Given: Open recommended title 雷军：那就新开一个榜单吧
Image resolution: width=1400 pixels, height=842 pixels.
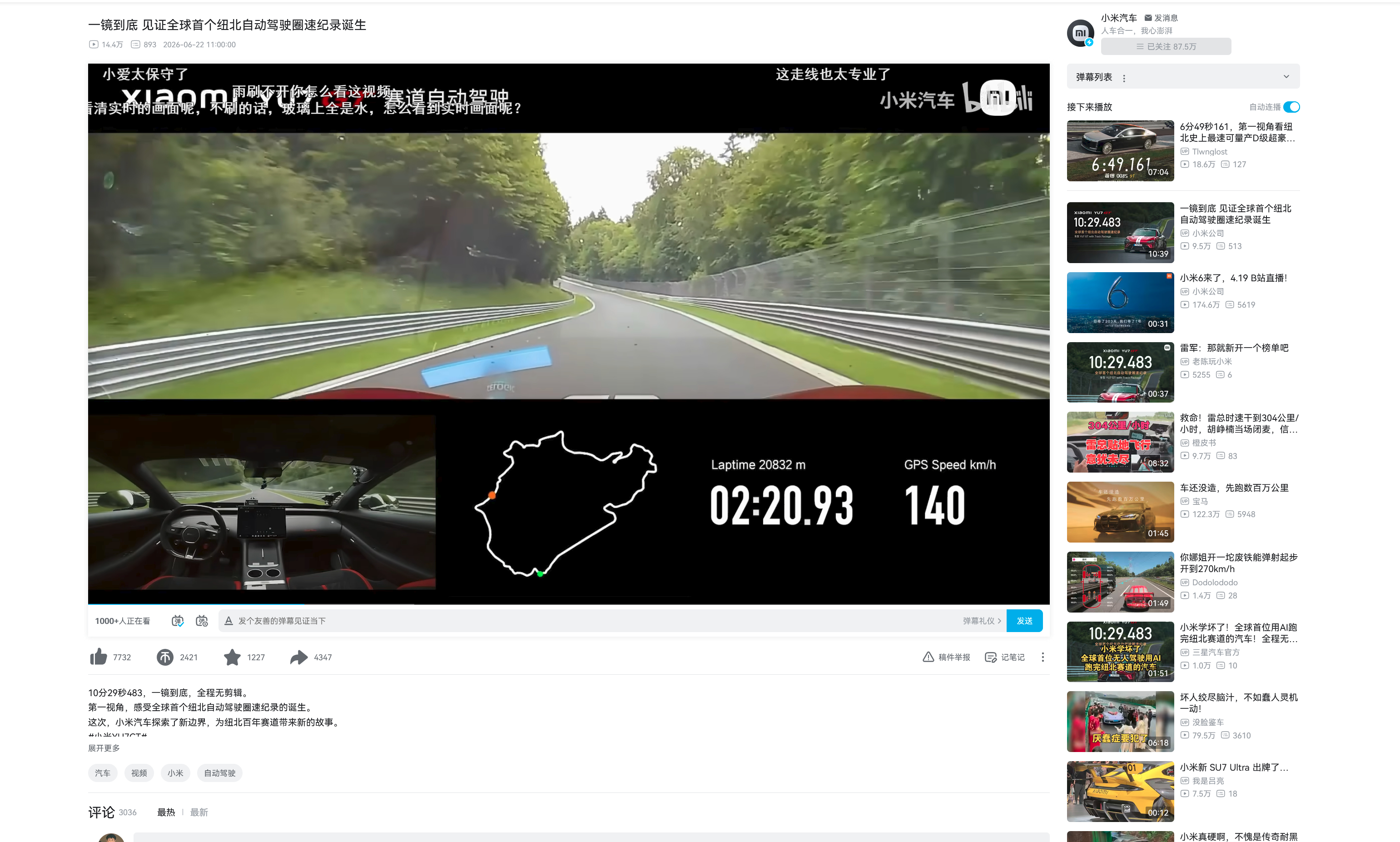Looking at the screenshot, I should tap(1234, 348).
